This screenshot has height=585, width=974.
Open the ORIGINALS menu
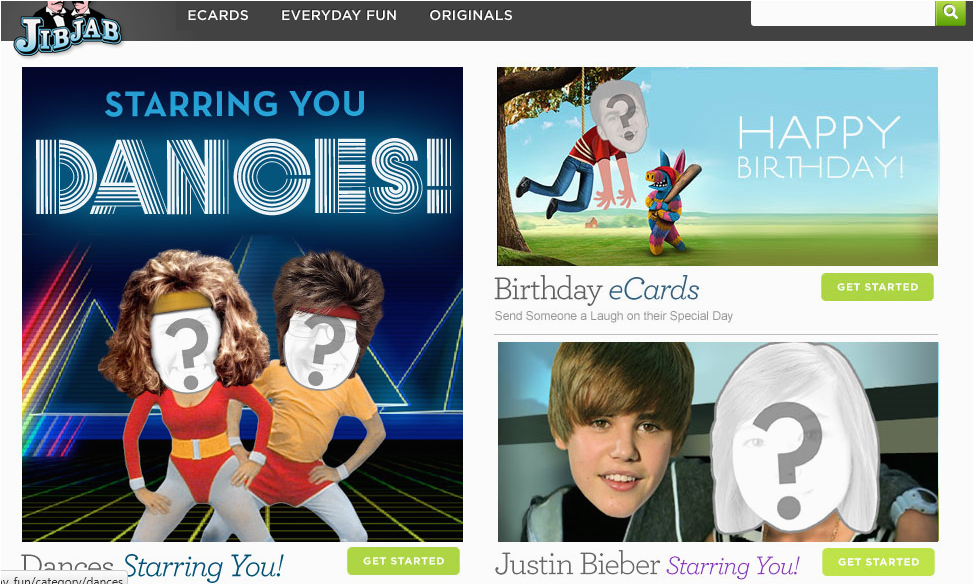pyautogui.click(x=471, y=15)
